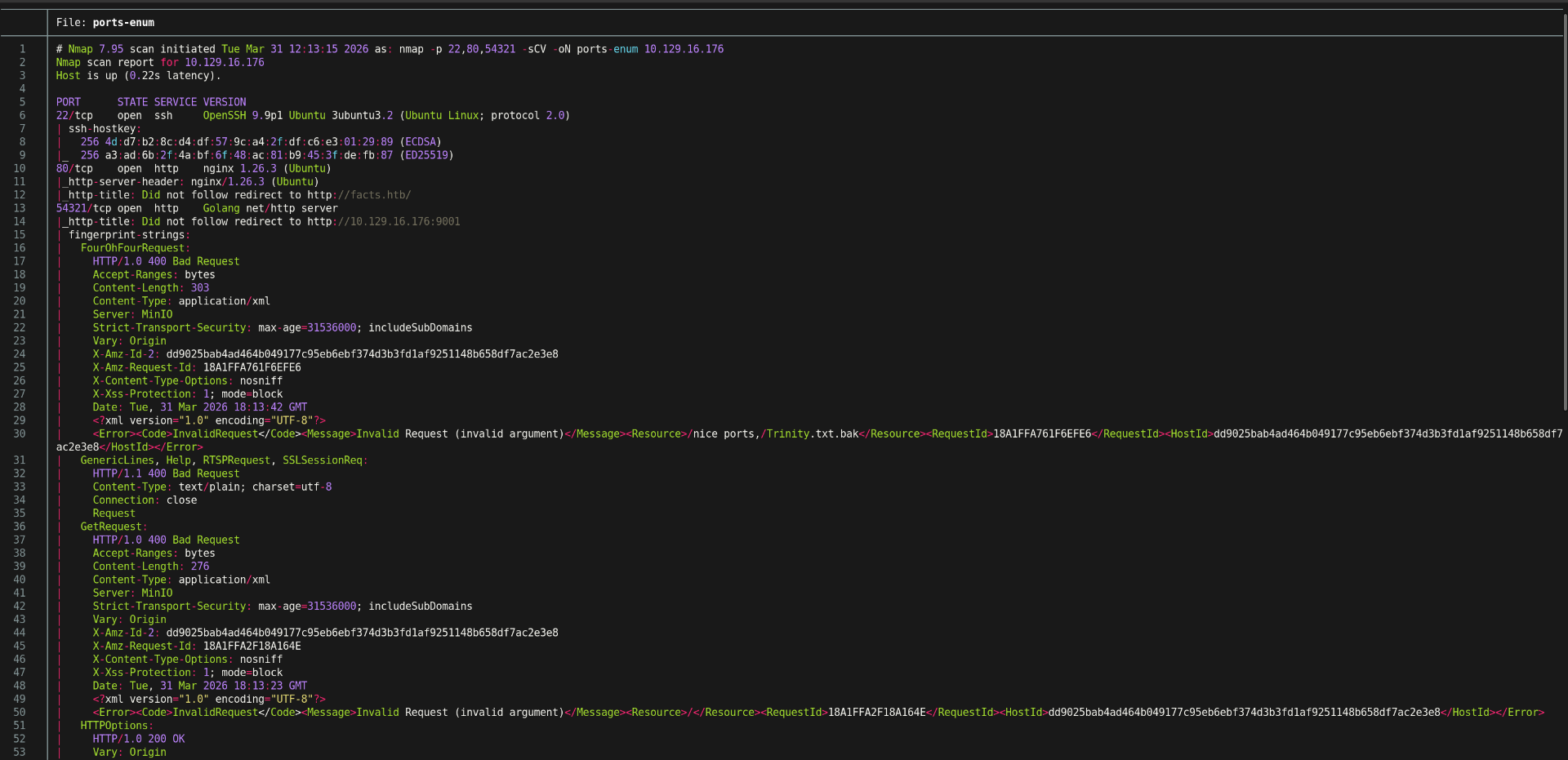This screenshot has height=760, width=1568.
Task: Click the 'STATE SERVICE VERSION' header text
Action: click(x=181, y=102)
